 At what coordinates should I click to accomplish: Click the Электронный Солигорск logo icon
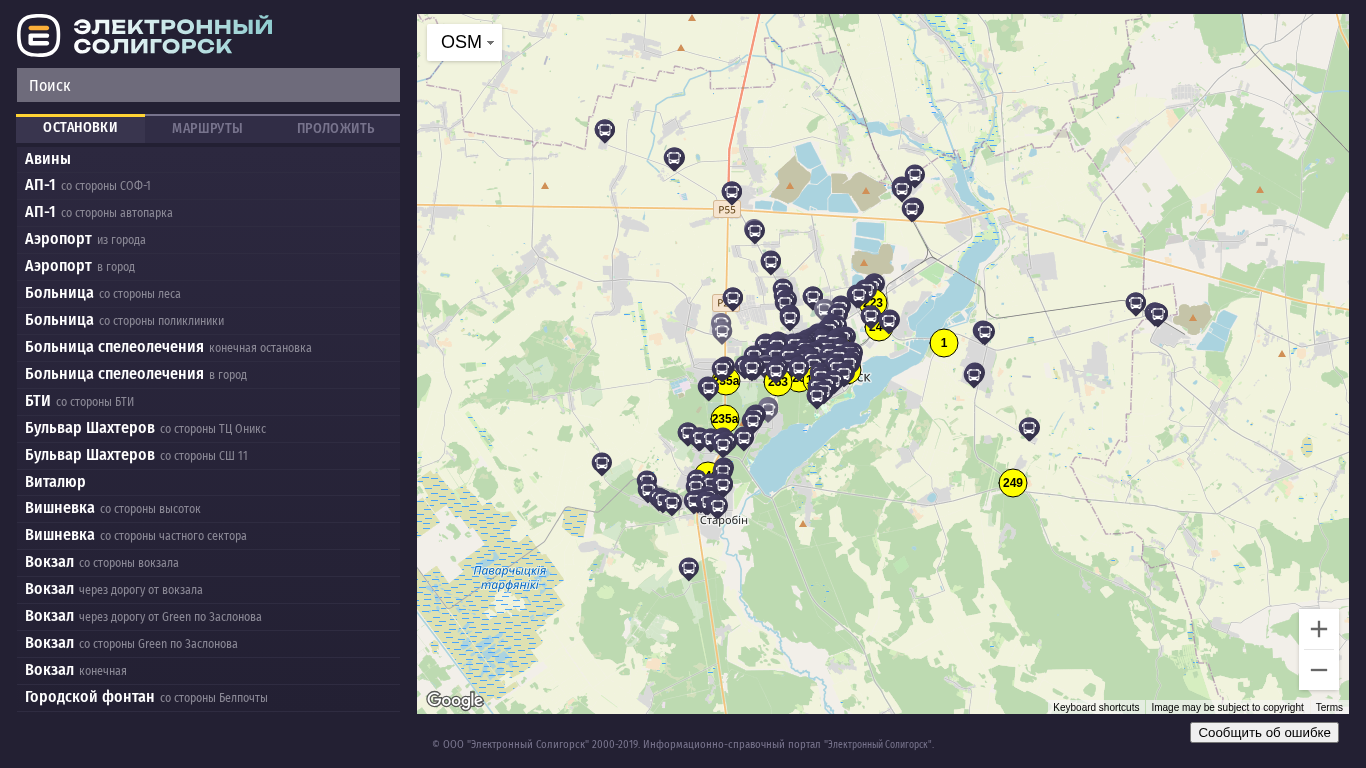point(39,35)
